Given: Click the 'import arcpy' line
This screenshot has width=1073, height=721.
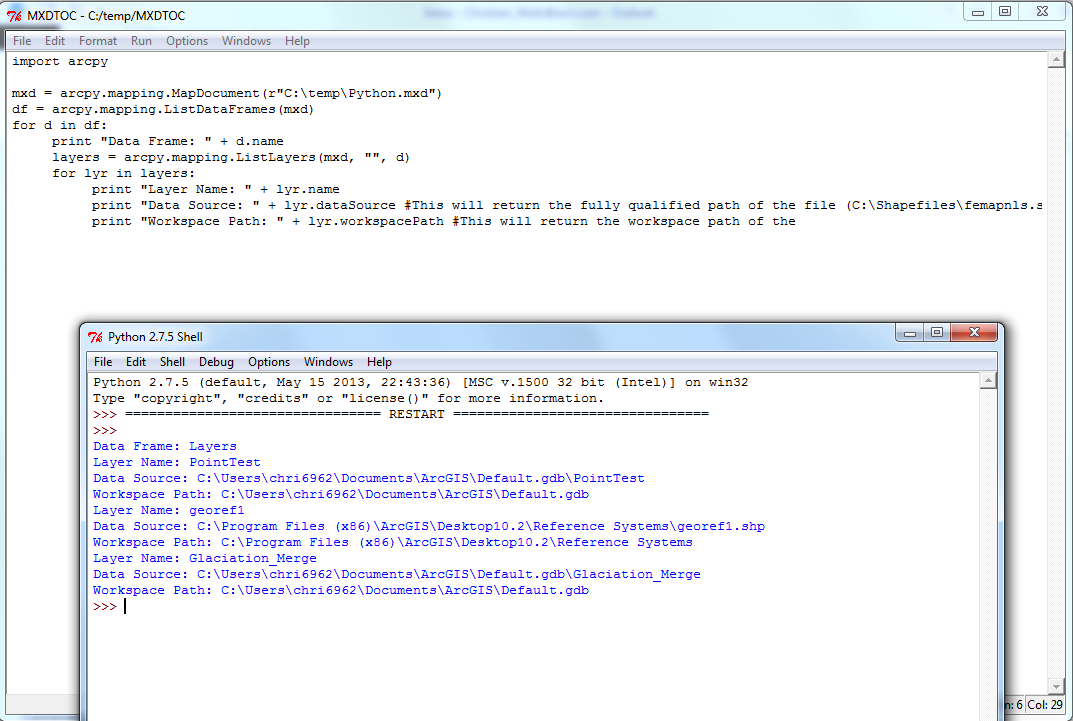Looking at the screenshot, I should 60,62.
